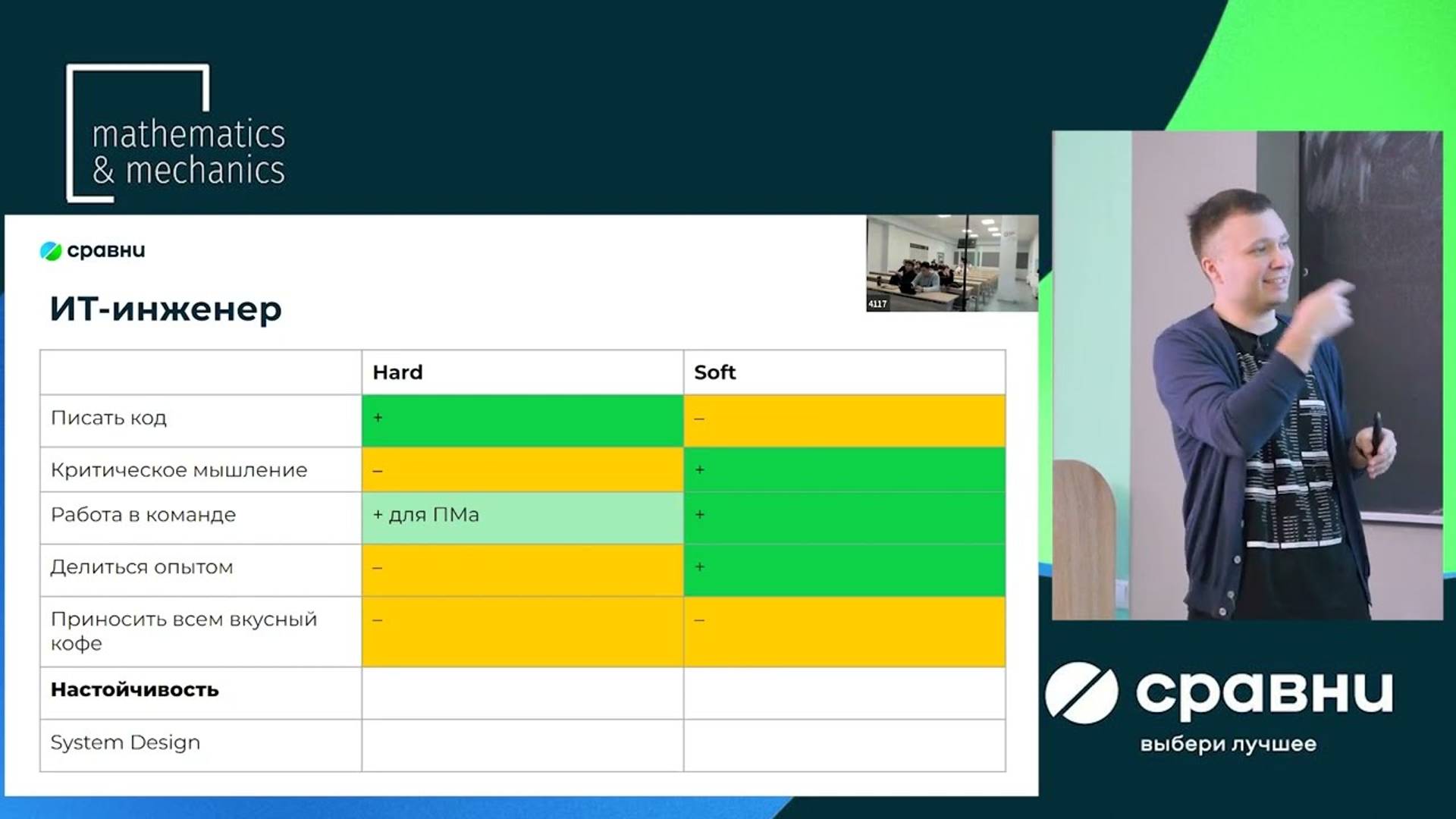Click the Сравни leaf logo icon on slide

click(x=50, y=251)
